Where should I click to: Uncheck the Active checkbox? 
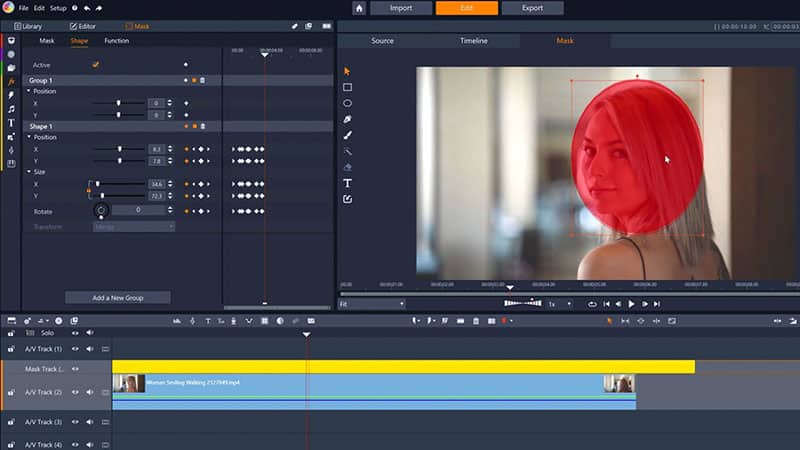[95, 65]
